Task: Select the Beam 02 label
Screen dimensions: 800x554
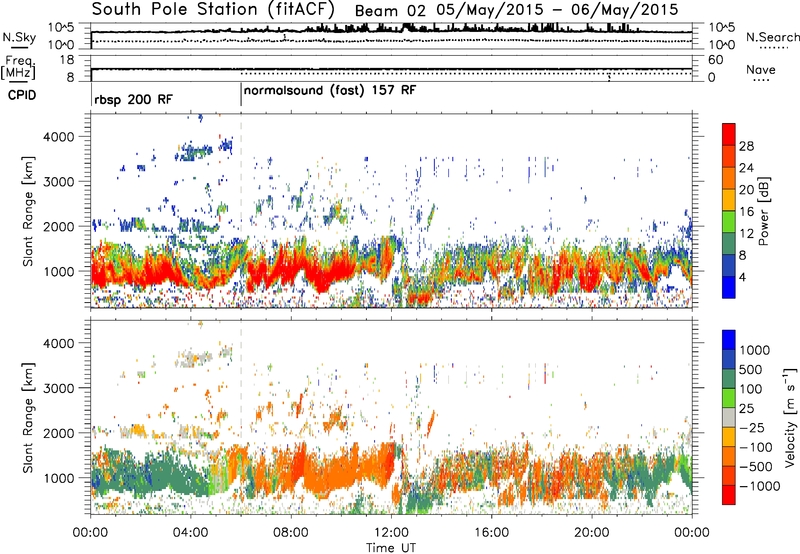Action: [390, 11]
